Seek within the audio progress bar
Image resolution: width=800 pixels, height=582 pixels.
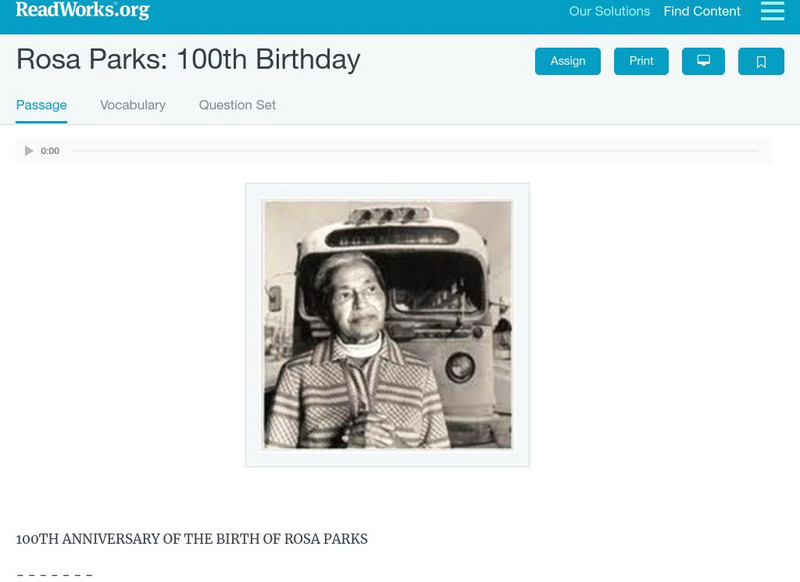[x=415, y=151]
